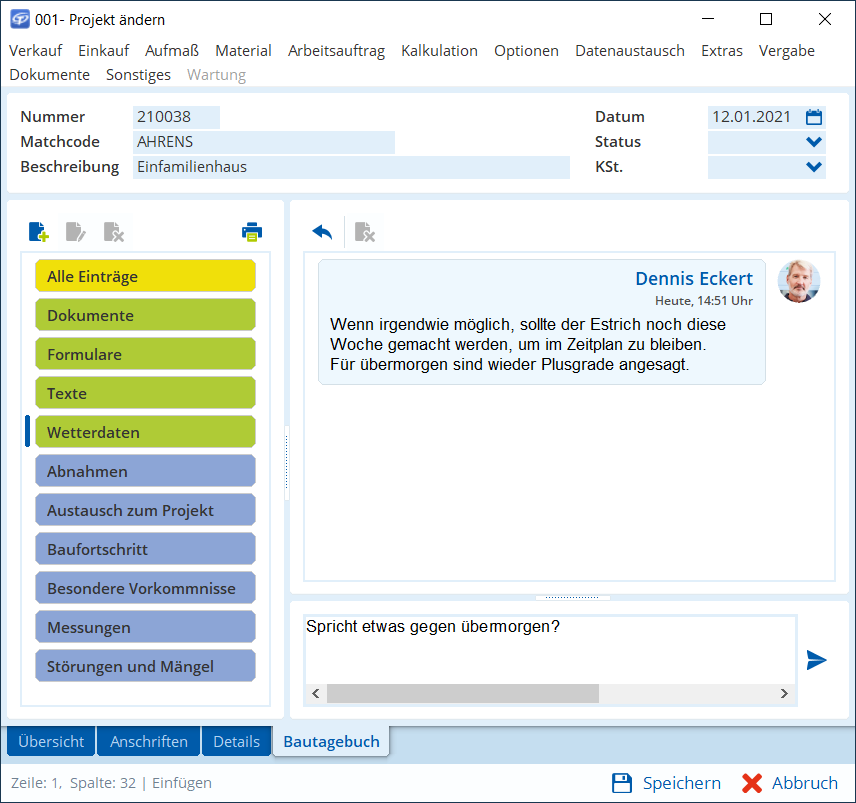The image size is (856, 803).
Task: Switch to the Übersicht tab
Action: coord(51,742)
